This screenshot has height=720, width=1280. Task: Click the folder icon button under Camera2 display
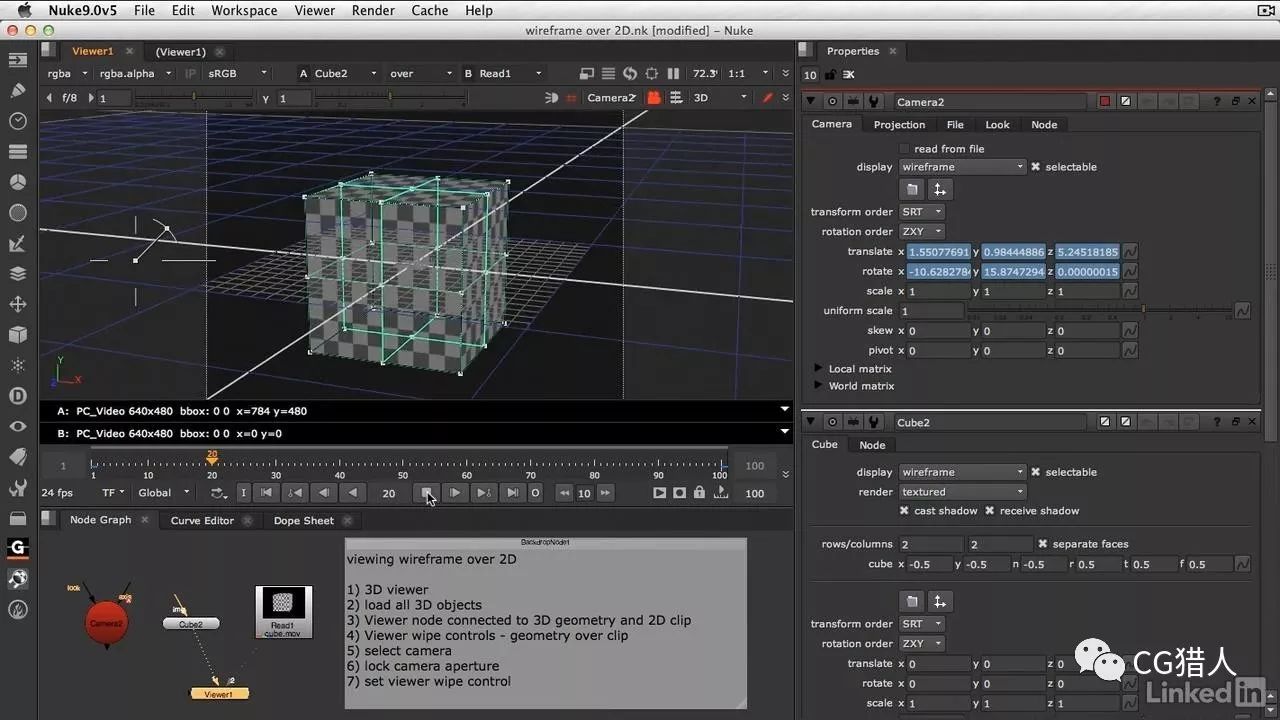pyautogui.click(x=912, y=189)
